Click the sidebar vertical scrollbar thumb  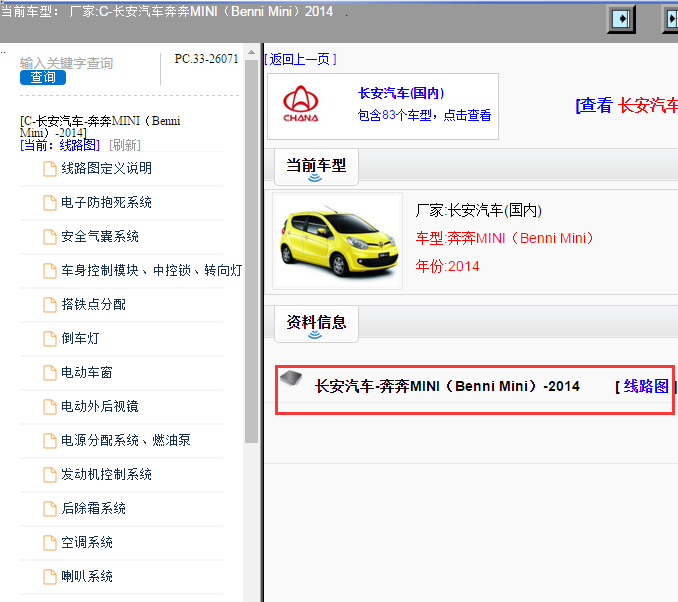click(251, 252)
